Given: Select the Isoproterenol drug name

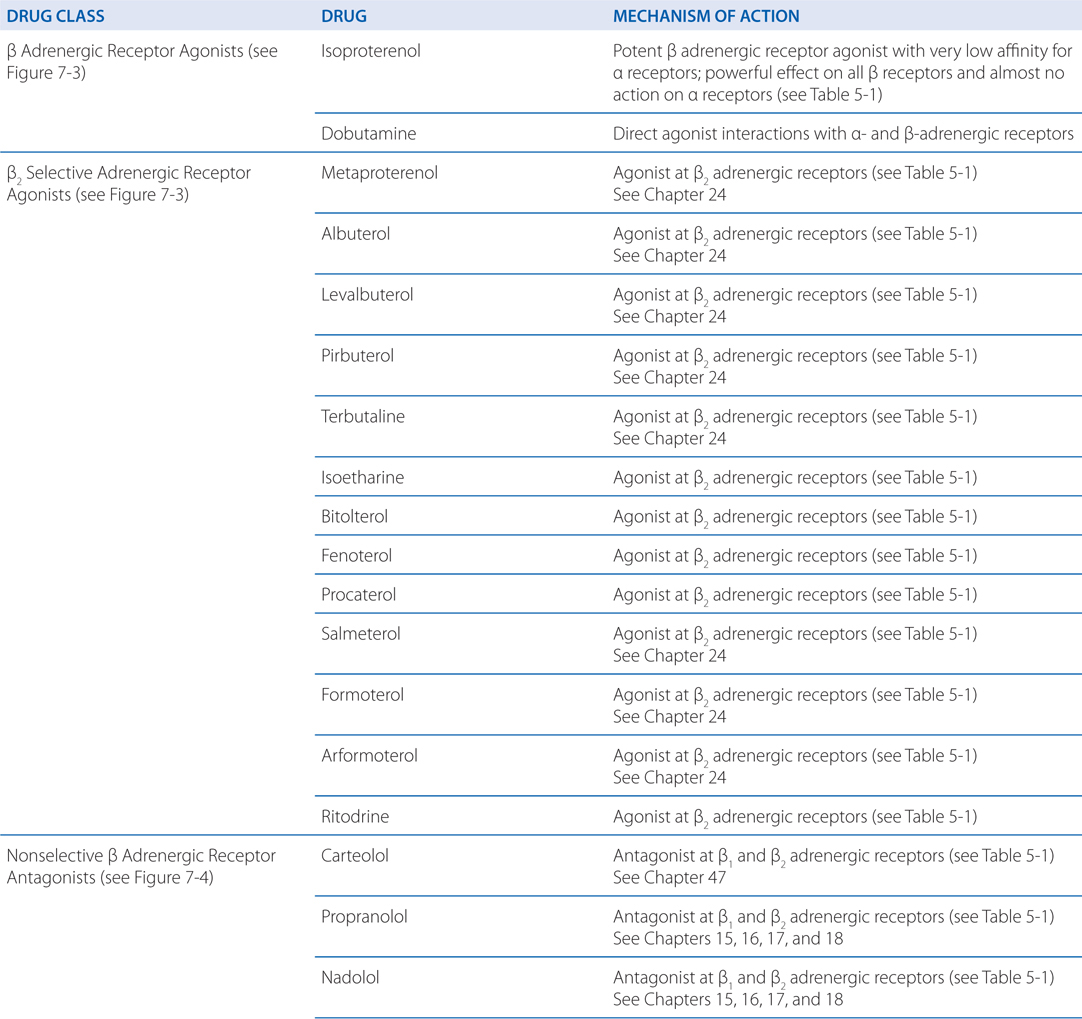Looking at the screenshot, I should point(371,51).
